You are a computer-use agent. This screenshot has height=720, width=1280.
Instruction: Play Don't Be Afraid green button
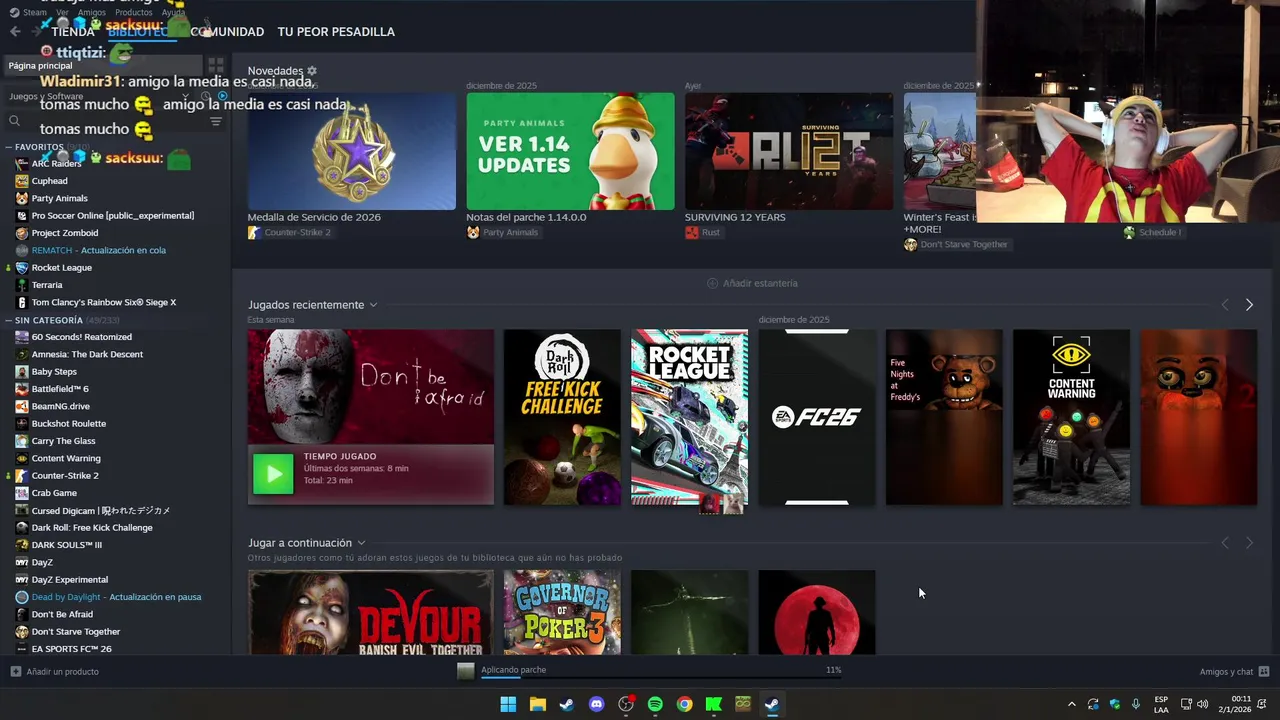coord(273,474)
